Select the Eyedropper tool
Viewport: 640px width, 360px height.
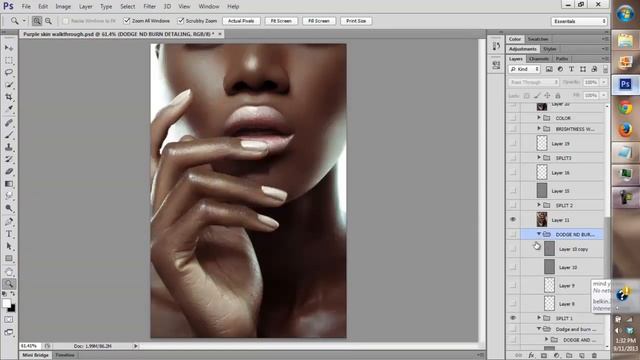pos(9,109)
